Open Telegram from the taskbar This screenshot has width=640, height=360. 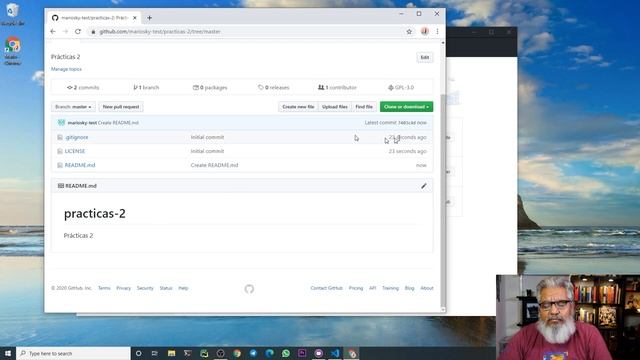(x=253, y=353)
